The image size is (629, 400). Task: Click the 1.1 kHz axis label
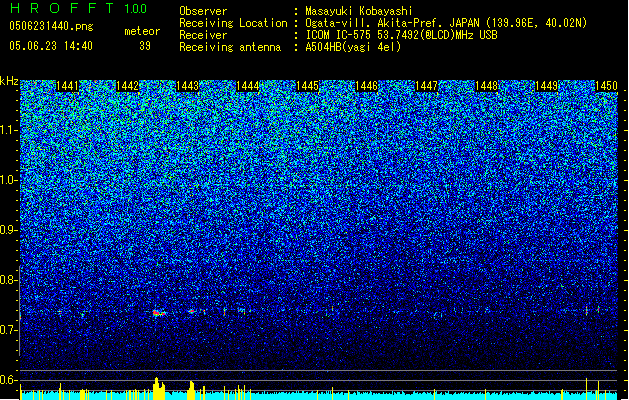click(x=9, y=130)
